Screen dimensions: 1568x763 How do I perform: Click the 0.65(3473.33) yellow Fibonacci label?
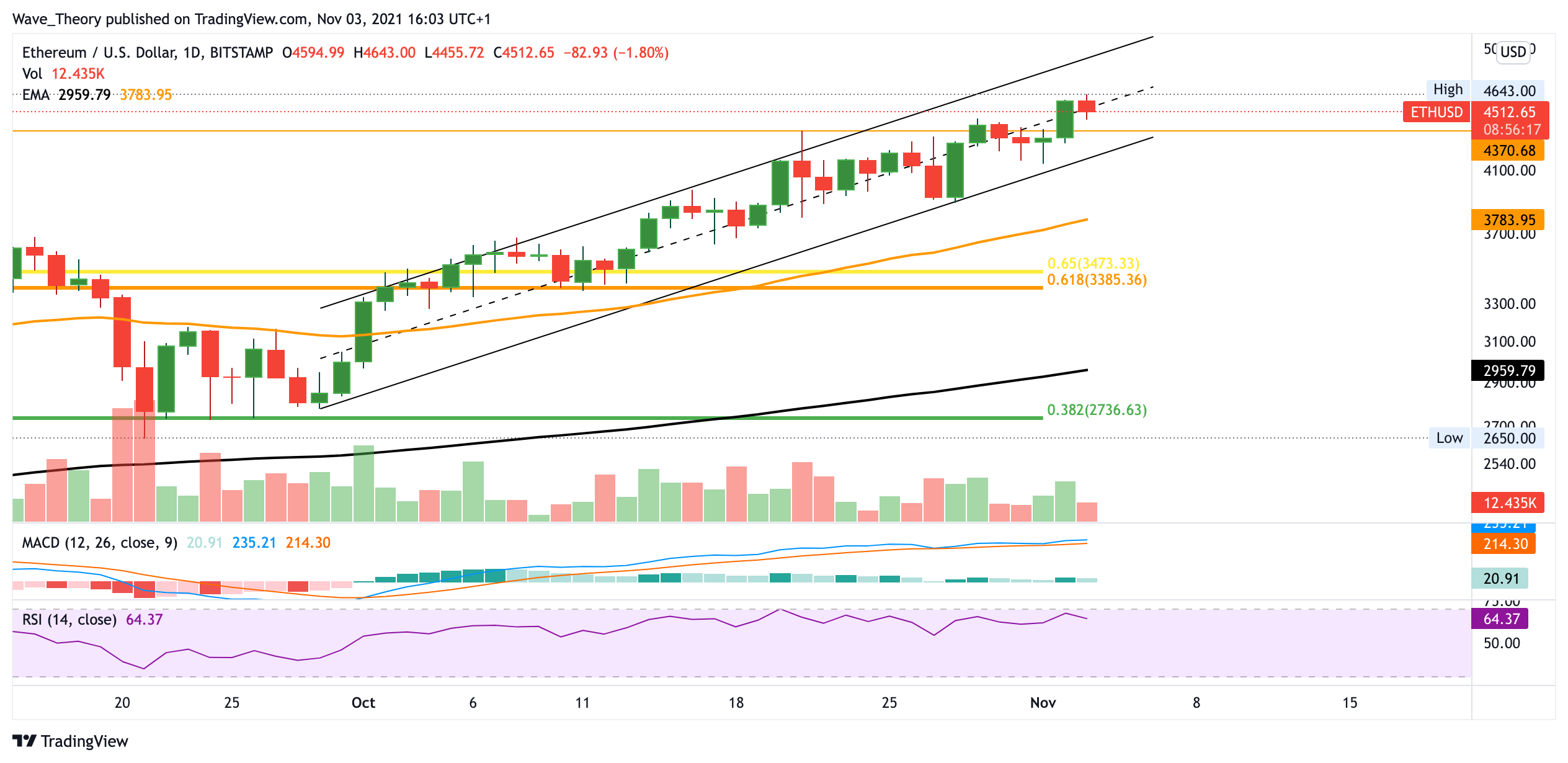click(x=1092, y=264)
